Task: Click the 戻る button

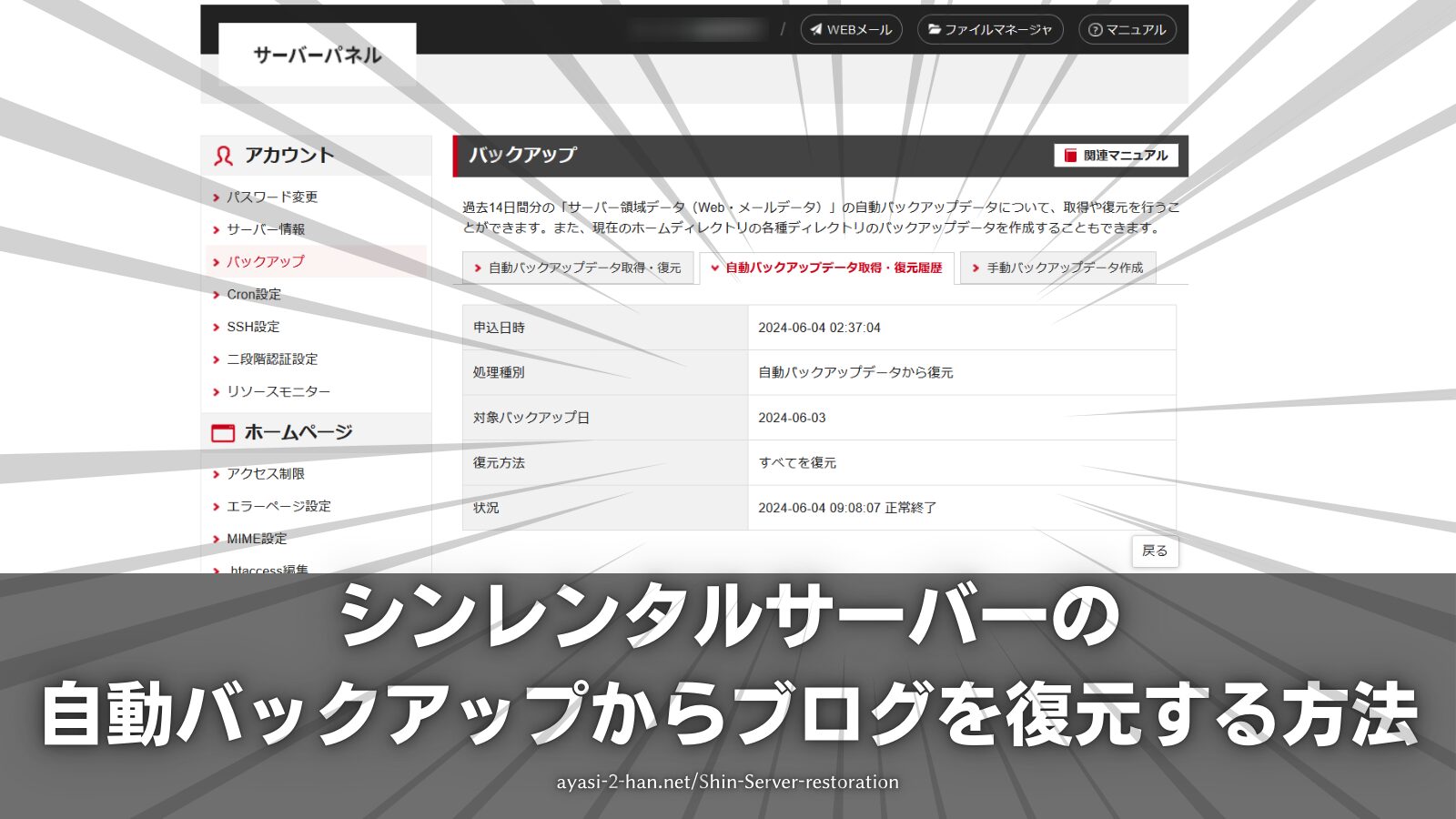Action: coord(1155,551)
